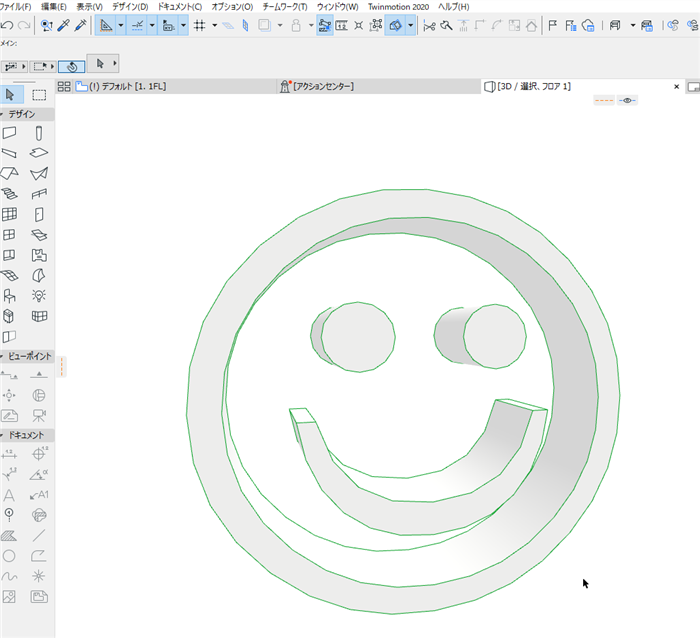700x638 pixels.
Task: Select the Fill hatch tool
Action: [x=9, y=535]
